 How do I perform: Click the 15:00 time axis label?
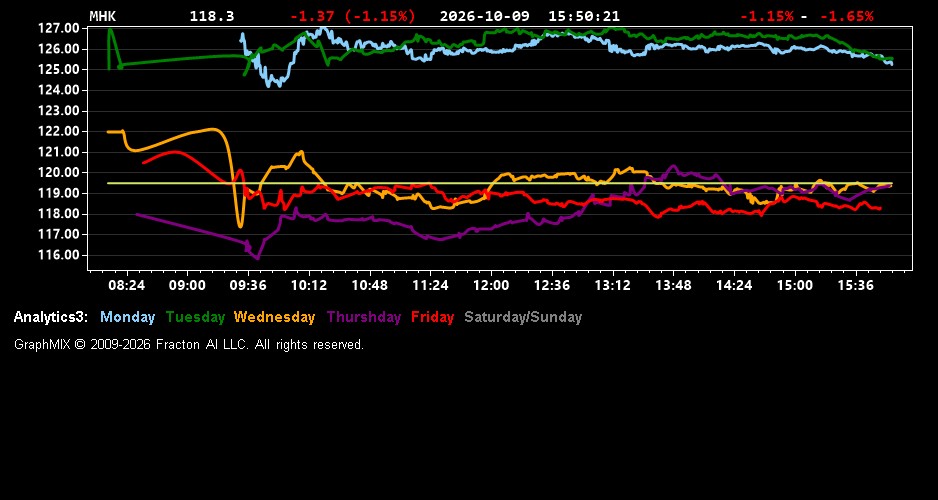pyautogui.click(x=795, y=285)
